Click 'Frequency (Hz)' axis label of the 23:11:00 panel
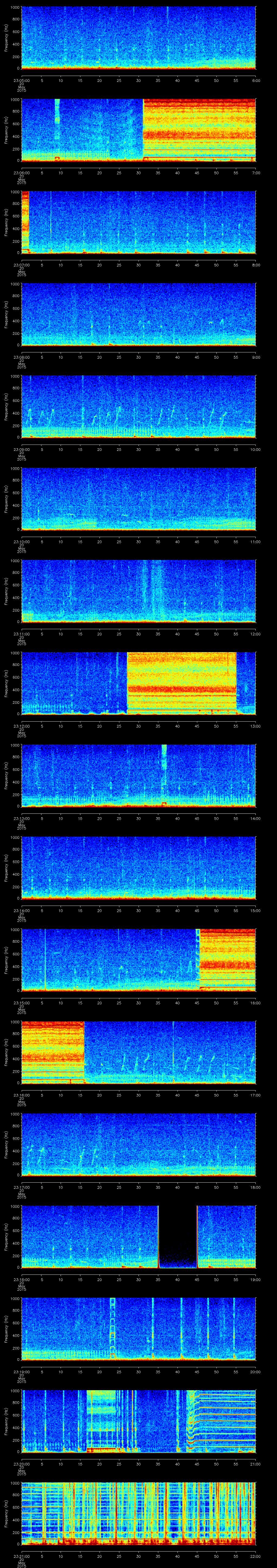The image size is (277, 1568). click(x=6, y=592)
